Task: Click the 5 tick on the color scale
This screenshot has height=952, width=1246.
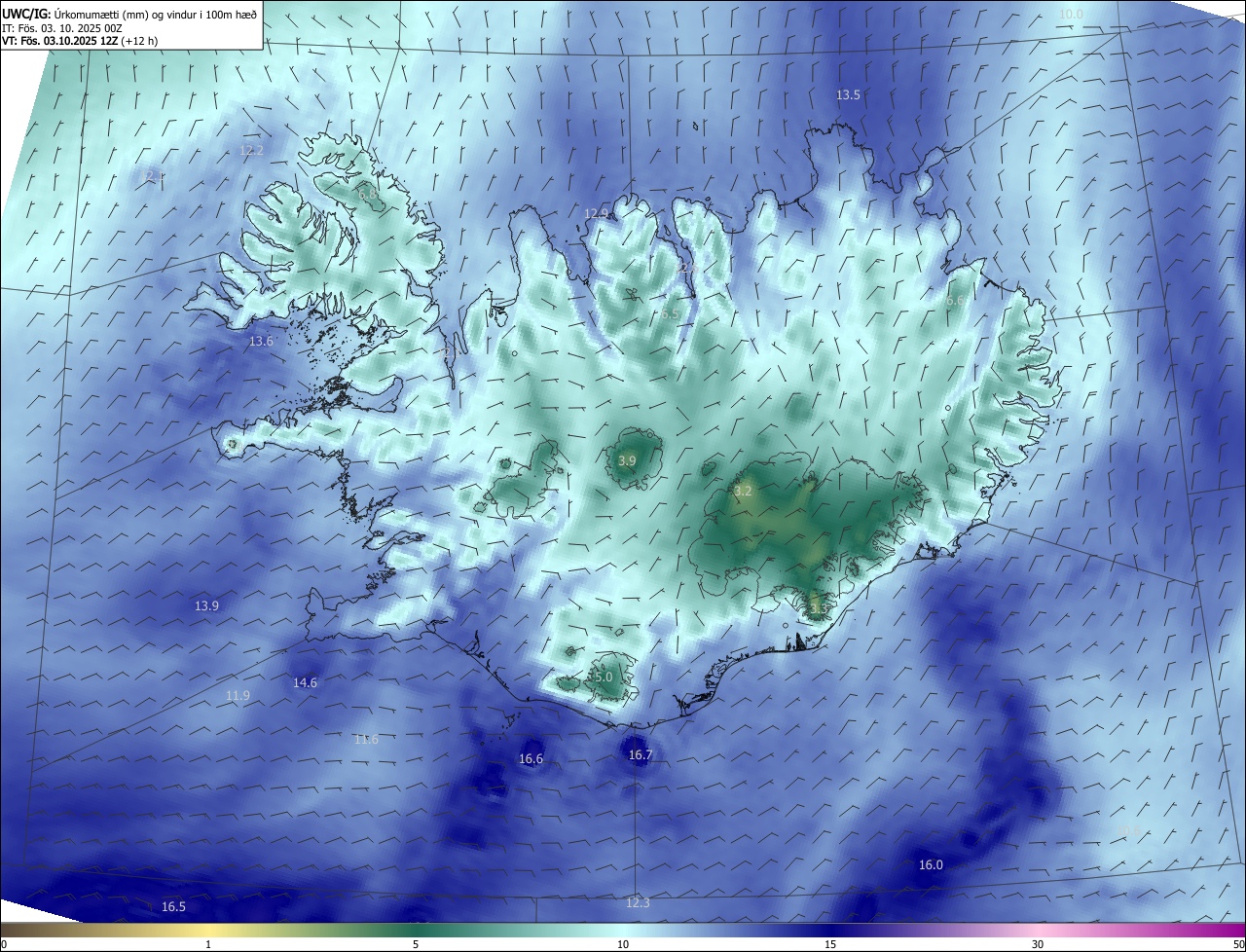Action: click(x=416, y=944)
